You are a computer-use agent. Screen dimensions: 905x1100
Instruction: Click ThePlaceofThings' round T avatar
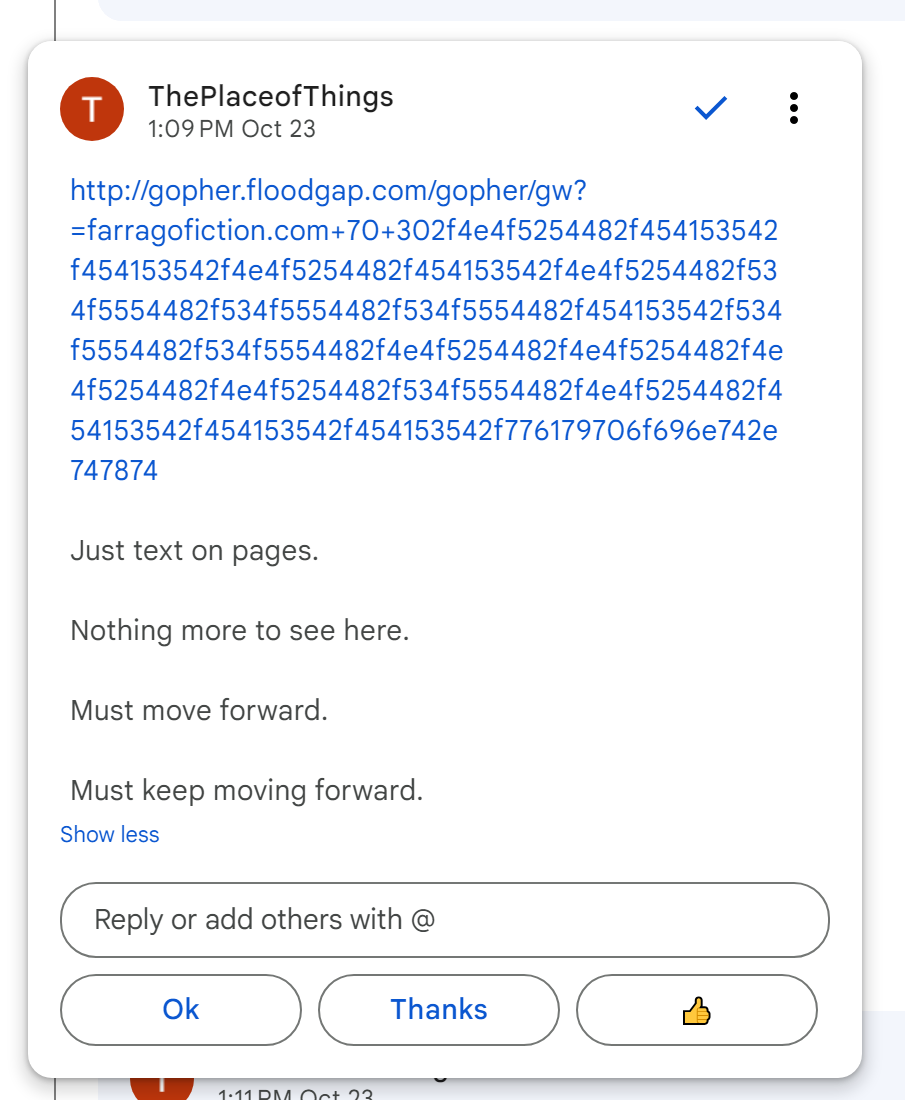92,109
